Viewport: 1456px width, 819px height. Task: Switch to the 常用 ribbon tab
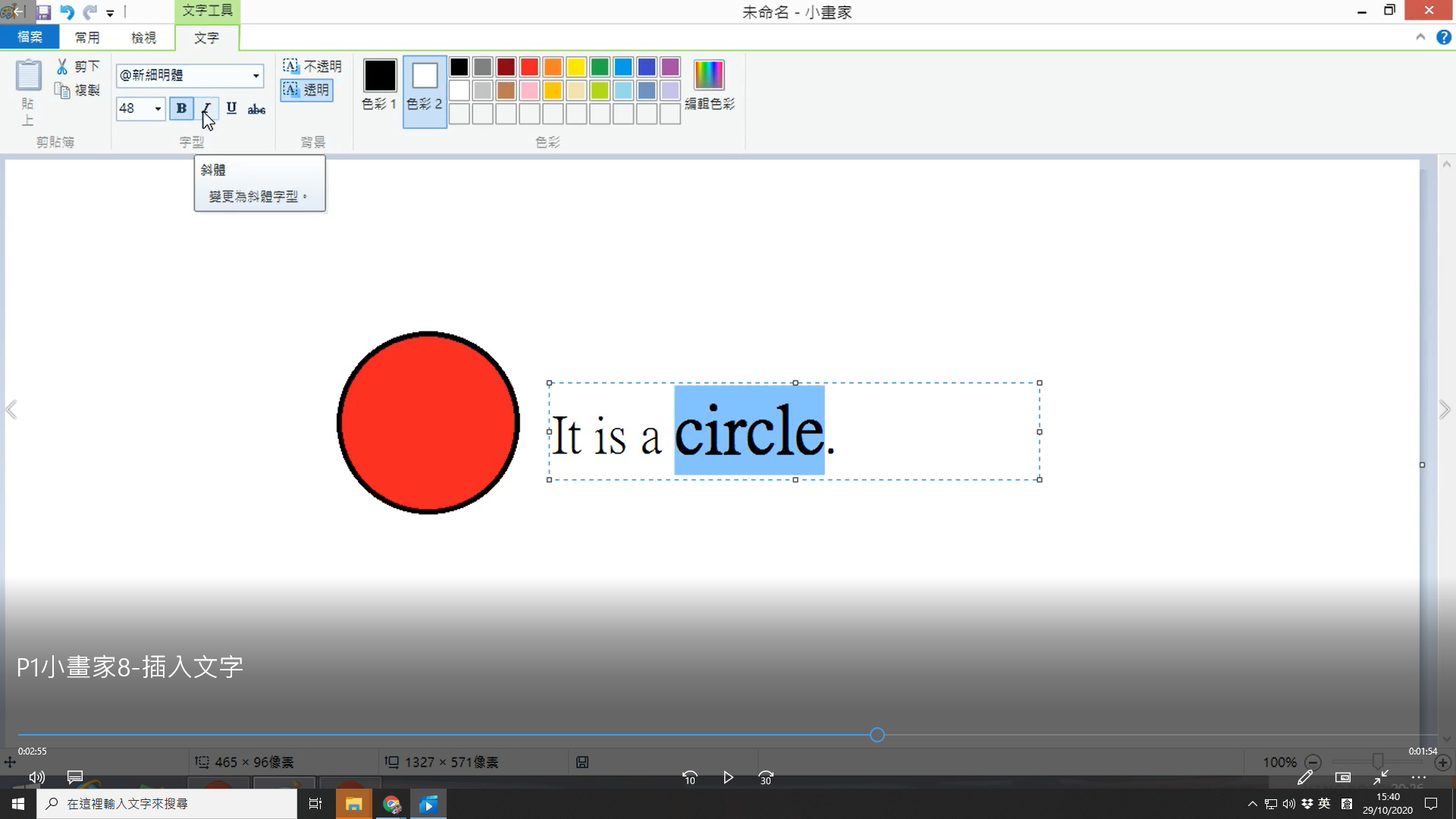coord(87,37)
